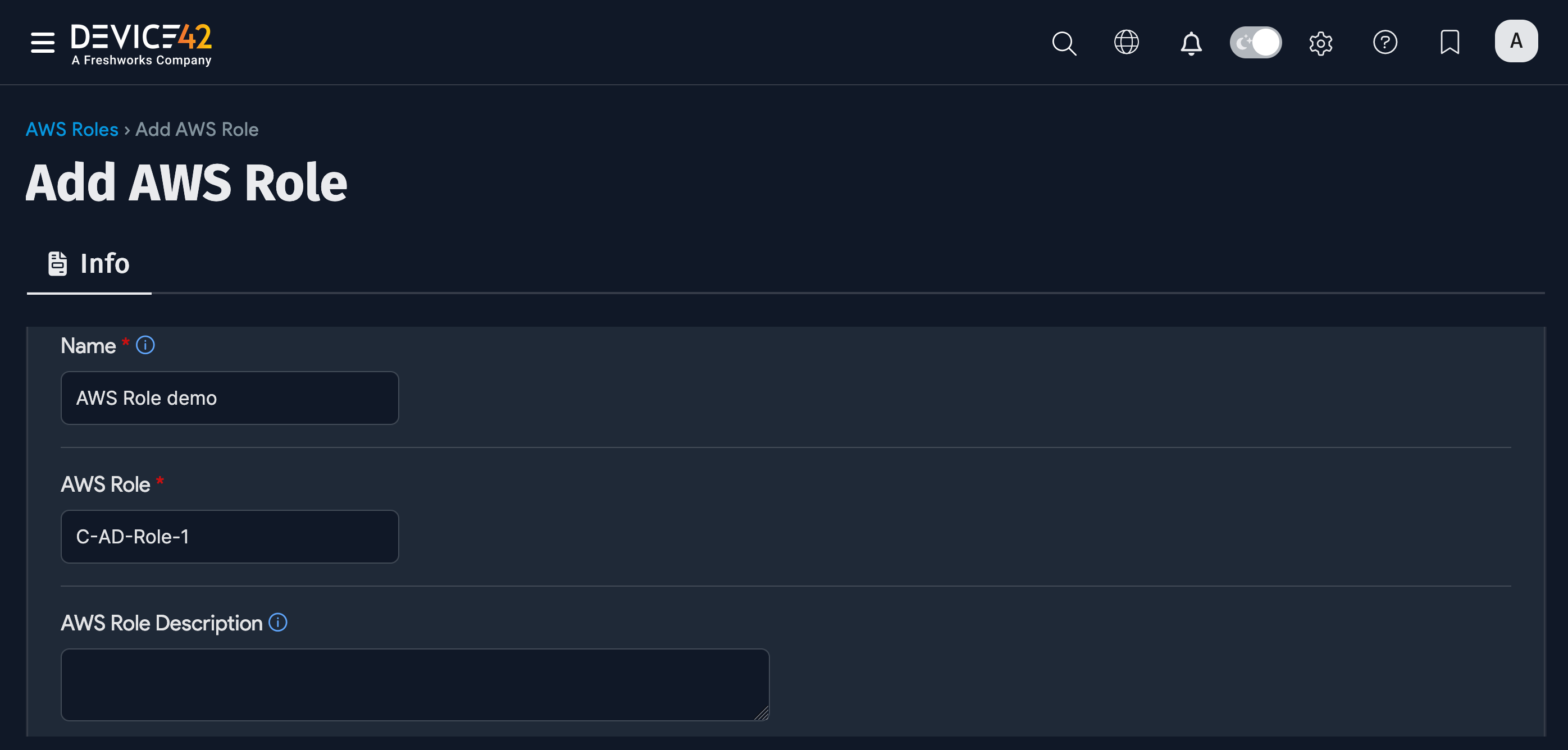The image size is (1568, 750).
Task: Click the bookmarks icon
Action: [1450, 43]
